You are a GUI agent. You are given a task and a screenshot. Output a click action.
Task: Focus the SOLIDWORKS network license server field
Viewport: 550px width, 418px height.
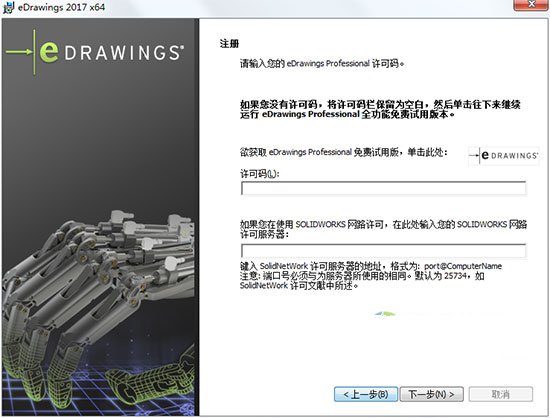click(383, 251)
